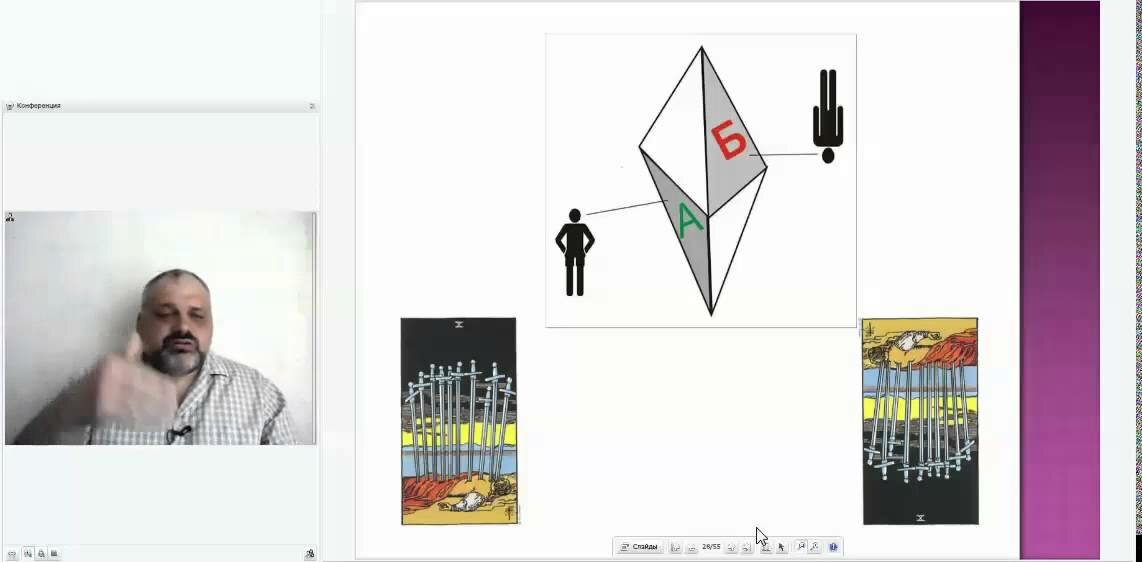1142x562 pixels.
Task: Click the second icon in conference panel bottom bar
Action: 28,553
